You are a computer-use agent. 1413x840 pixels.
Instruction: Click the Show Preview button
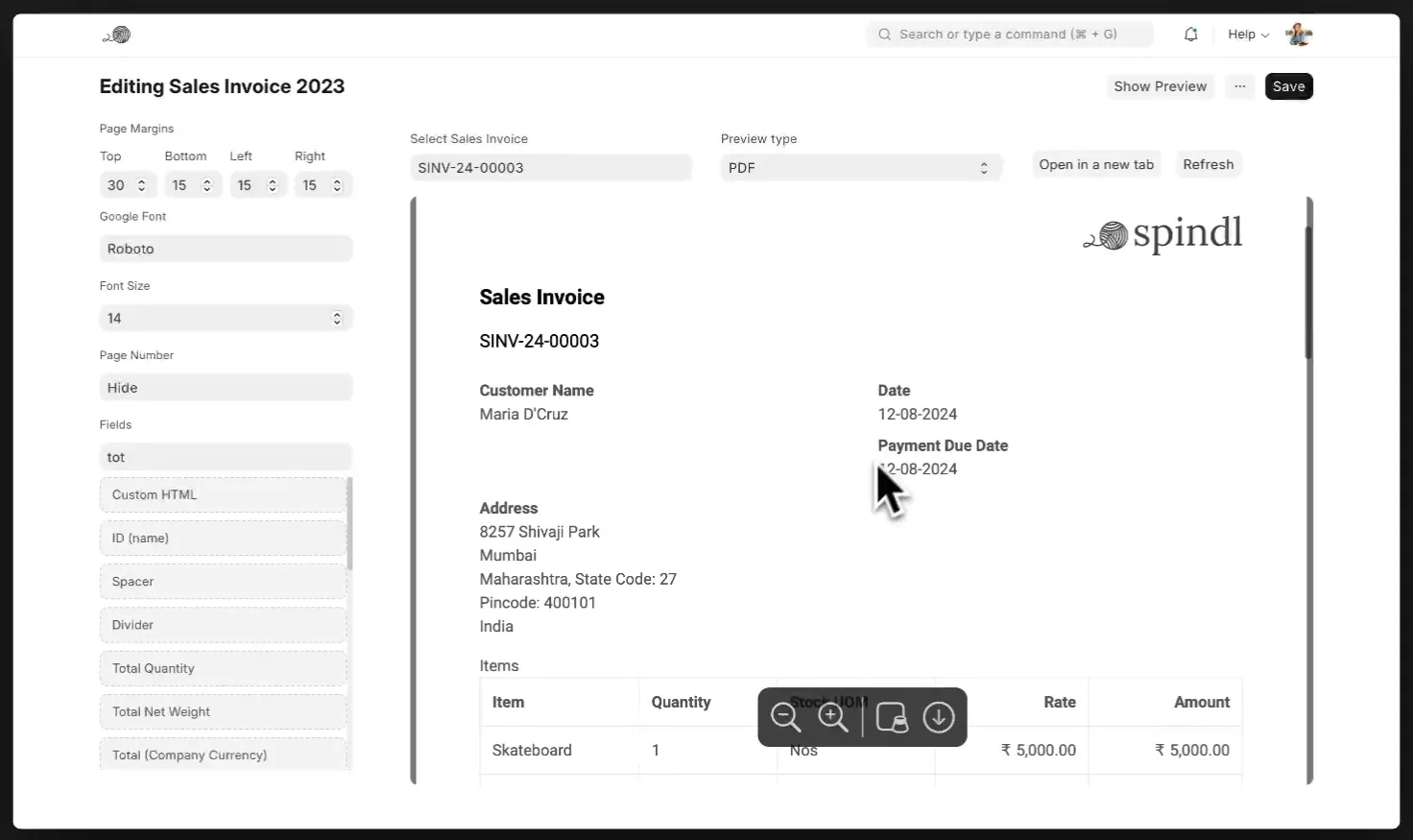(x=1160, y=86)
